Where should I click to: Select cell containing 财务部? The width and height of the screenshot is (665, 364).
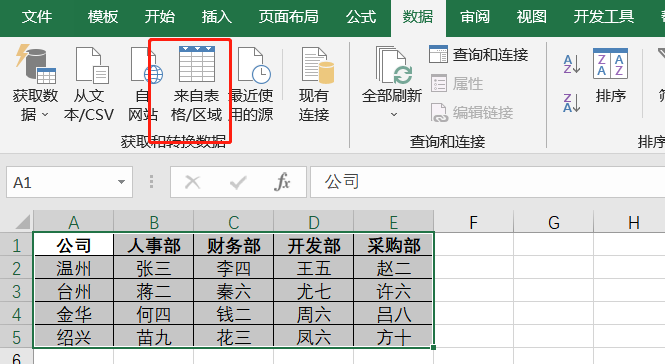pyautogui.click(x=234, y=245)
